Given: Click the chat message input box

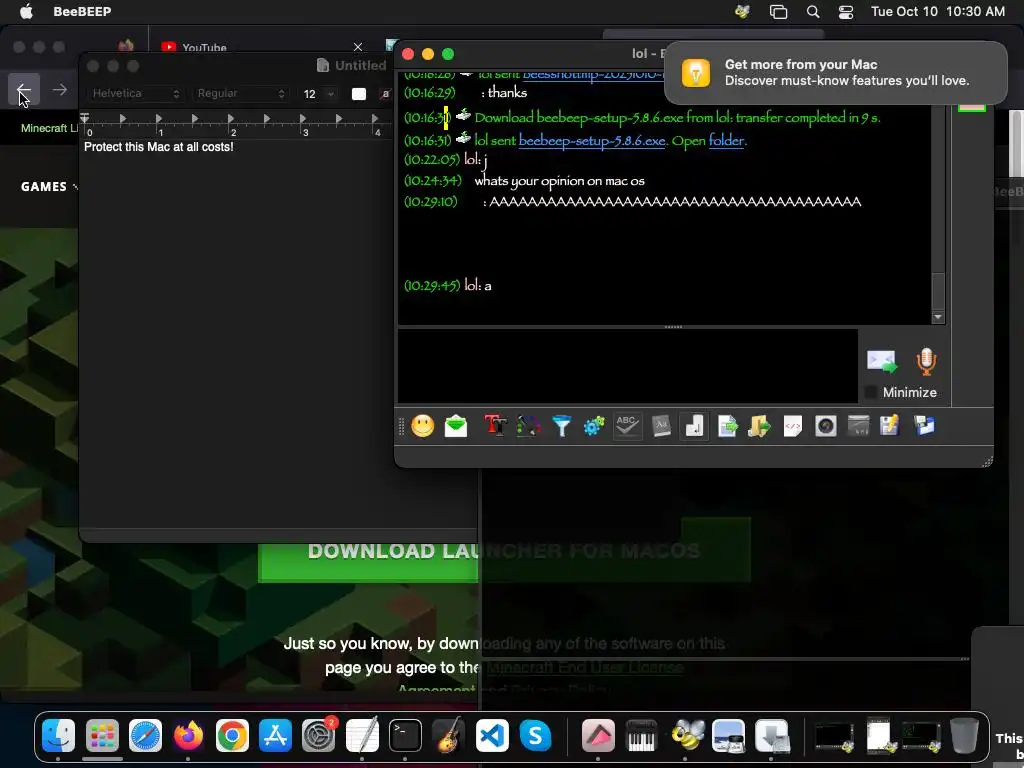Looking at the screenshot, I should point(628,366).
